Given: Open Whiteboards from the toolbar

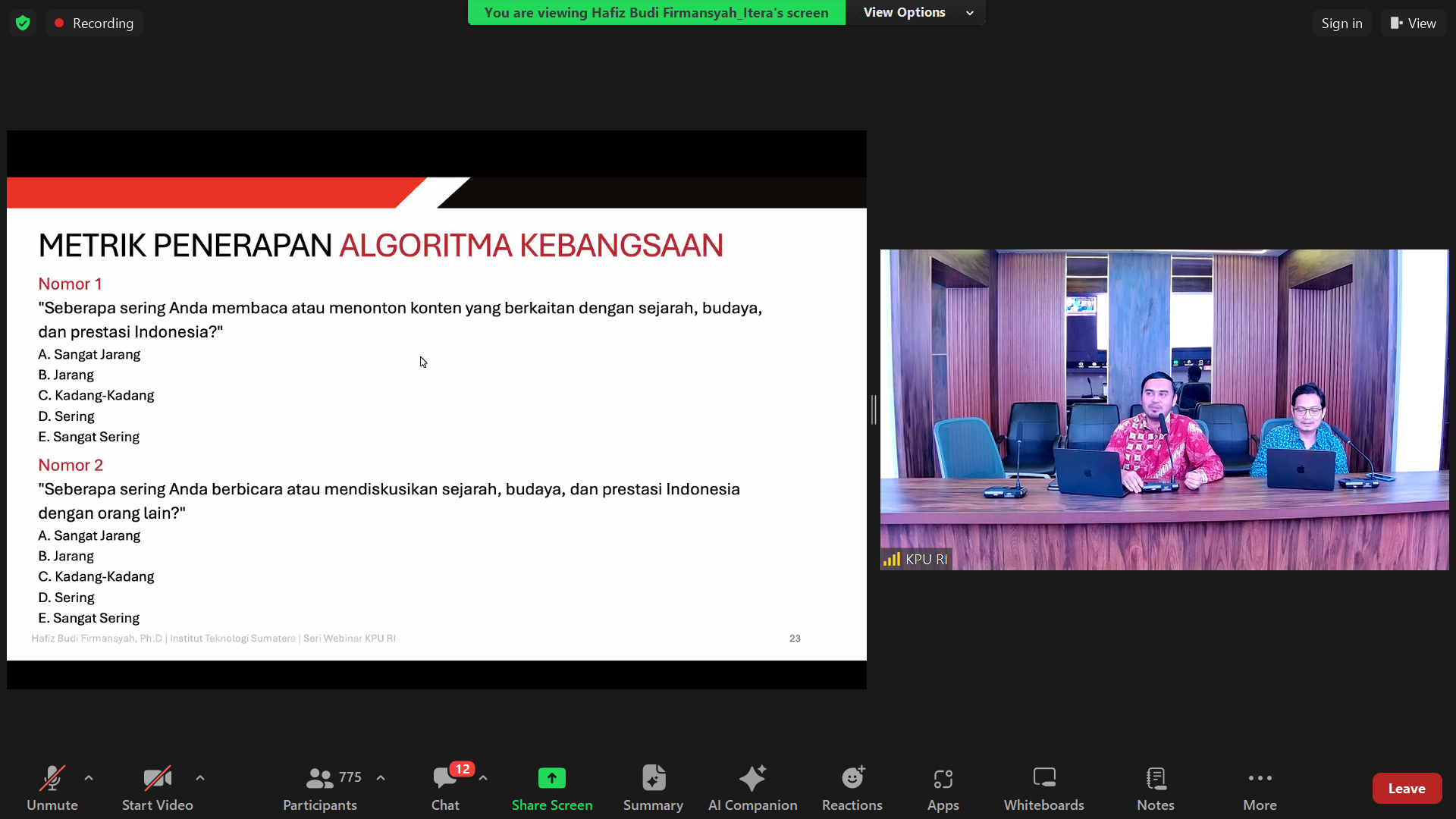Looking at the screenshot, I should coord(1043,779).
